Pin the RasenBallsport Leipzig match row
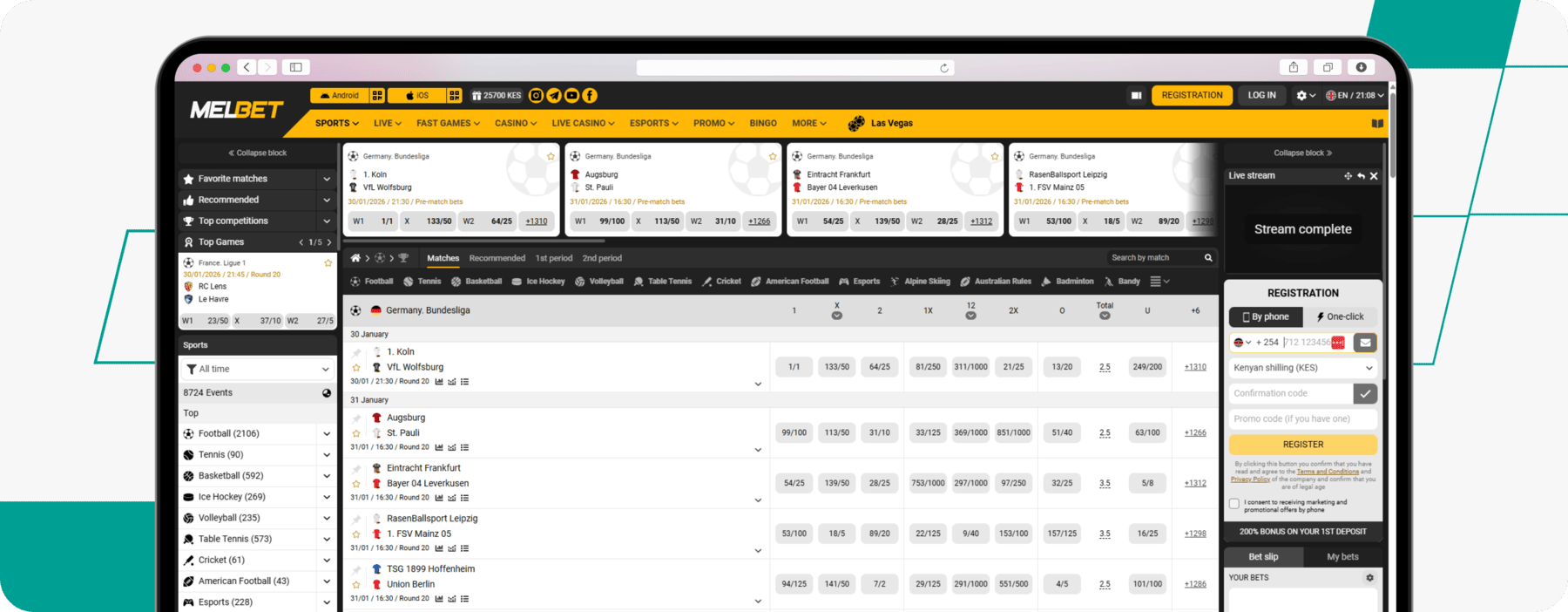Viewport: 1568px width, 612px height. 356,520
